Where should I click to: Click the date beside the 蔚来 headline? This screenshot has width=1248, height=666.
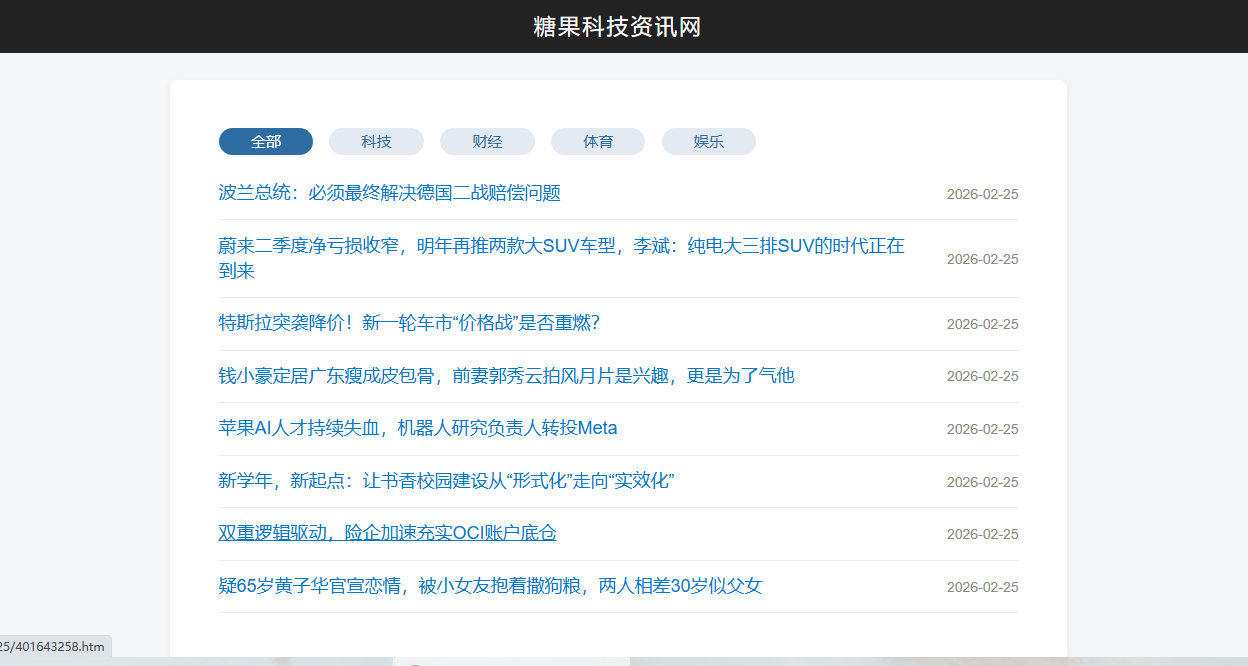[982, 259]
